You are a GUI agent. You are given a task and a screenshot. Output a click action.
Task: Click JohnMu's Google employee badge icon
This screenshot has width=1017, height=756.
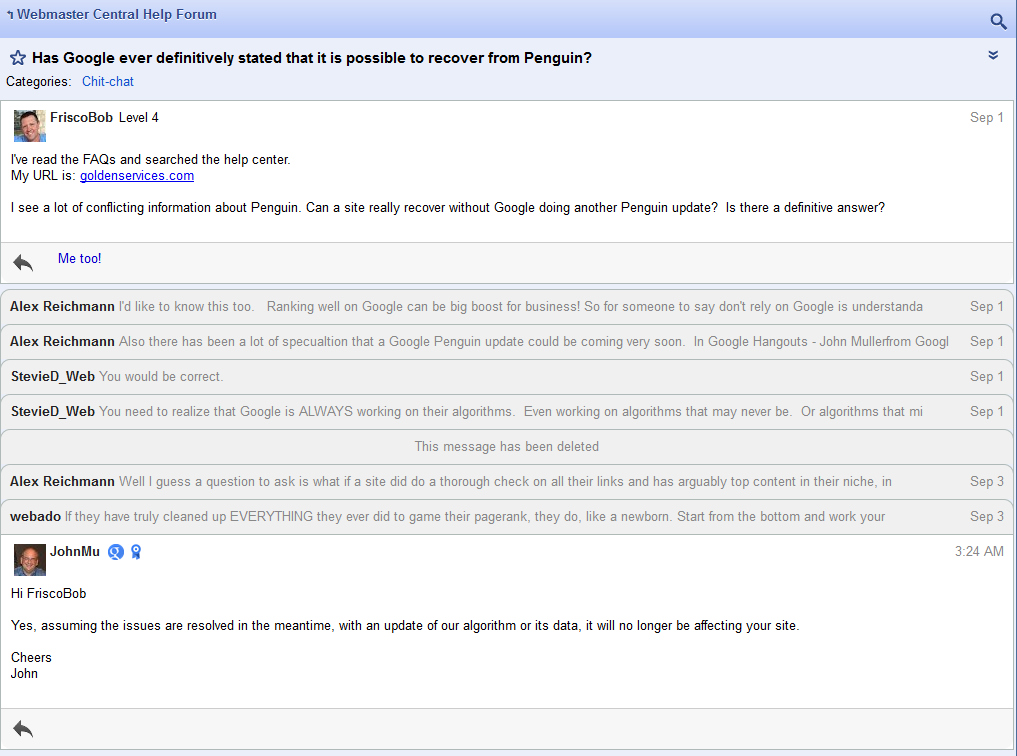point(116,552)
